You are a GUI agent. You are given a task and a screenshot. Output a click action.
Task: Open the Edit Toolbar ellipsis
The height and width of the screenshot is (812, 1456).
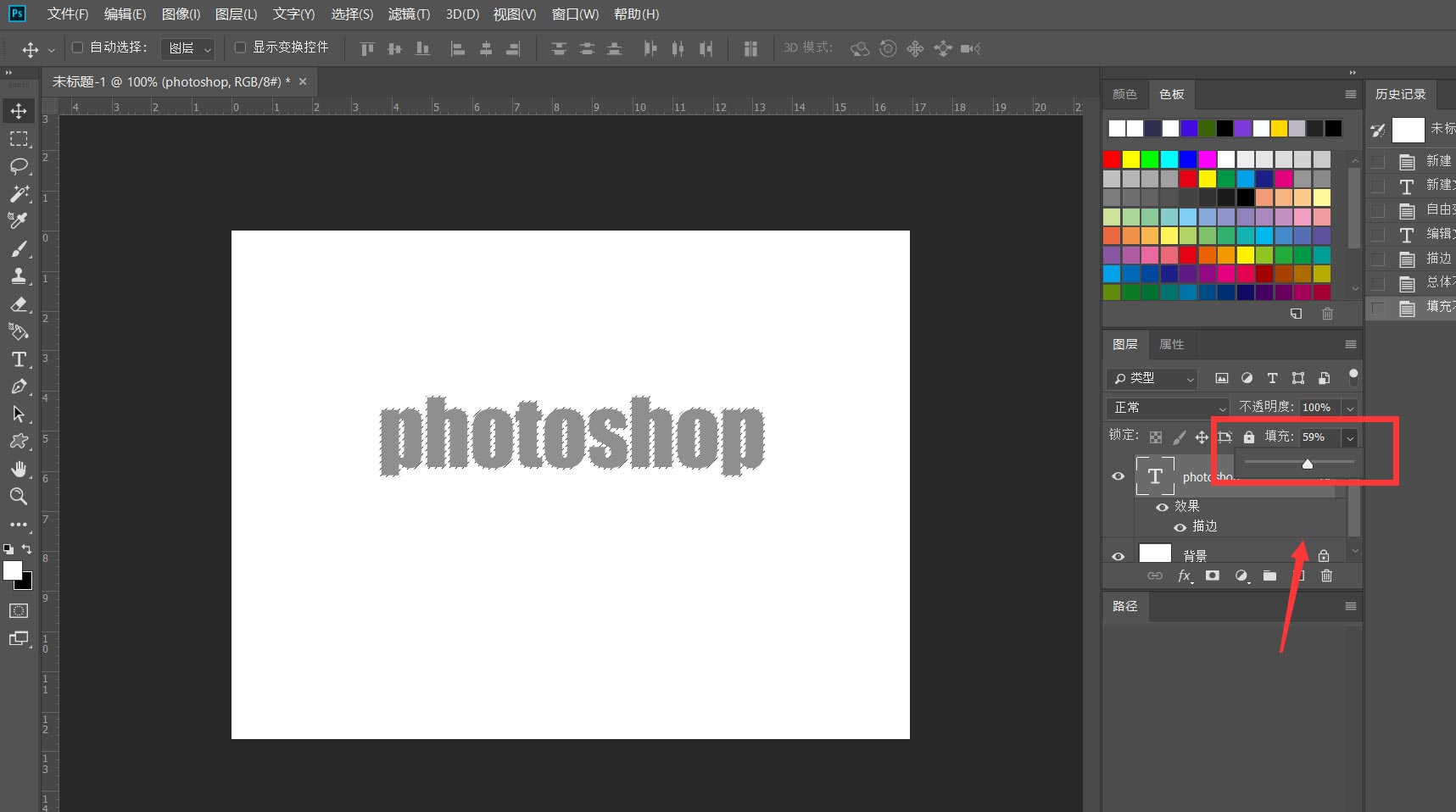(x=19, y=525)
